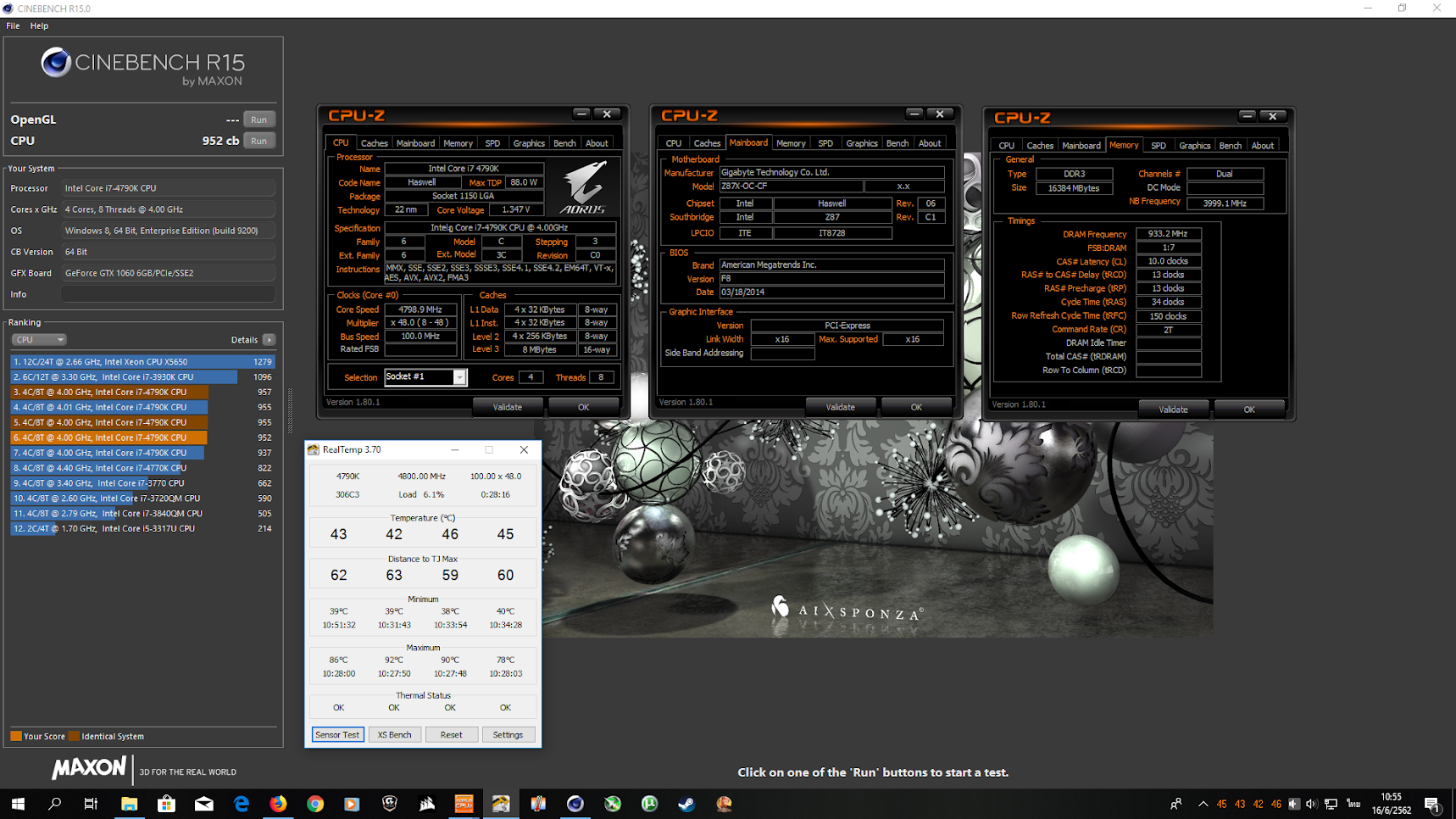The image size is (1456, 819).
Task: Show hidden system tray icons
Action: [x=1203, y=804]
